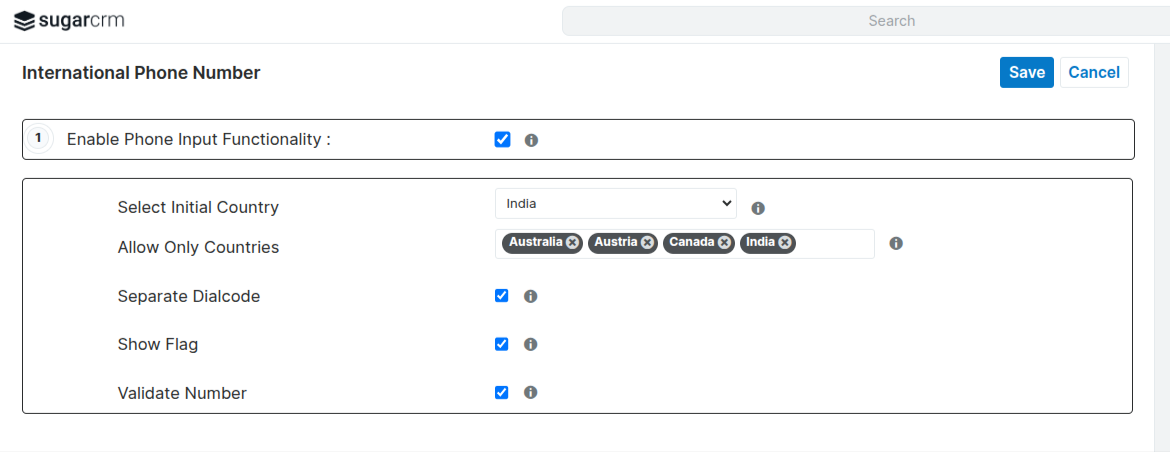Click info icon beside Enable Phone Input checkbox
The height and width of the screenshot is (452, 1170).
click(x=531, y=140)
